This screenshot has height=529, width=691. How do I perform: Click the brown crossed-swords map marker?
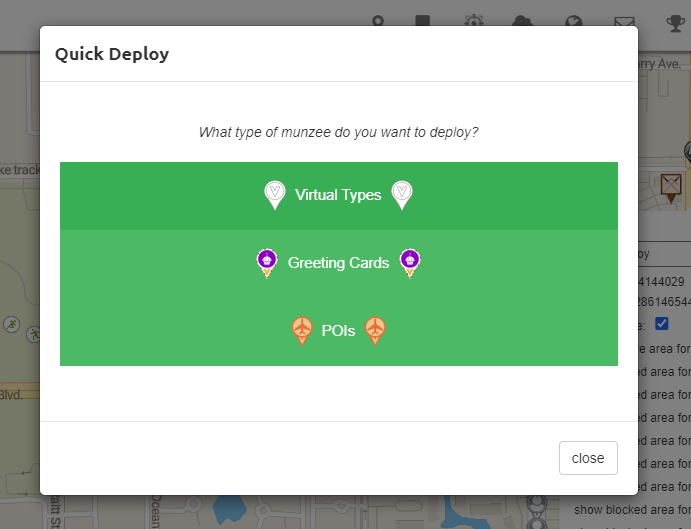pos(671,188)
